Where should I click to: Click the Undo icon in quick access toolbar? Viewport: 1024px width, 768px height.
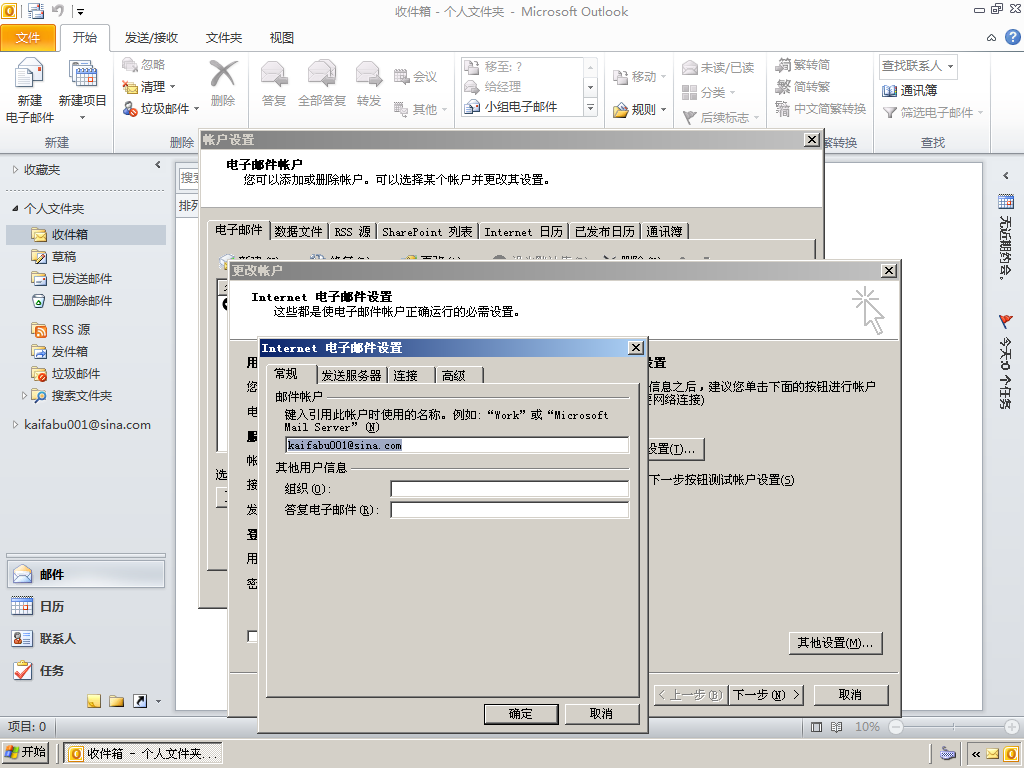[58, 10]
